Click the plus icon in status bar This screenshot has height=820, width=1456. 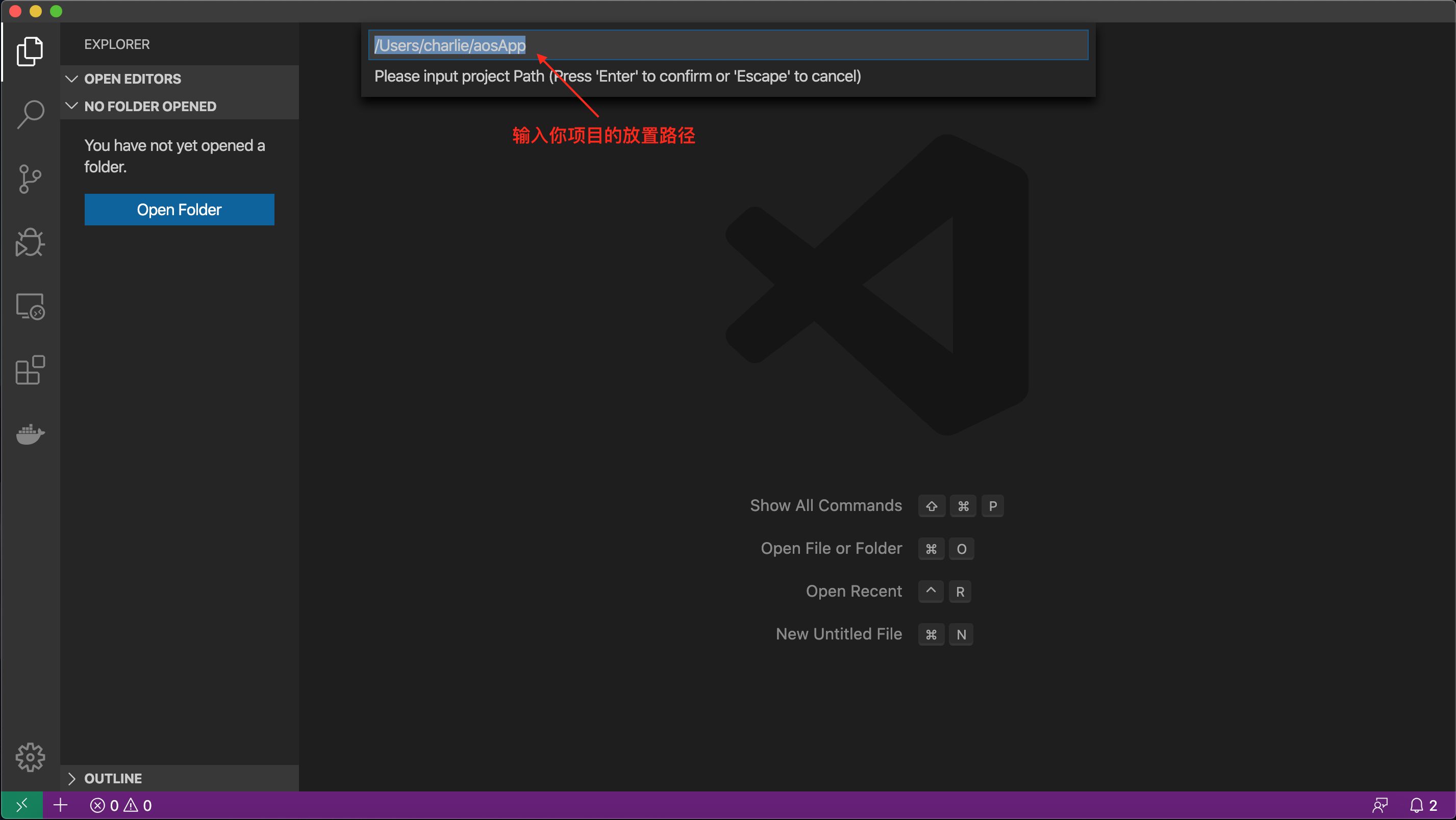[61, 805]
